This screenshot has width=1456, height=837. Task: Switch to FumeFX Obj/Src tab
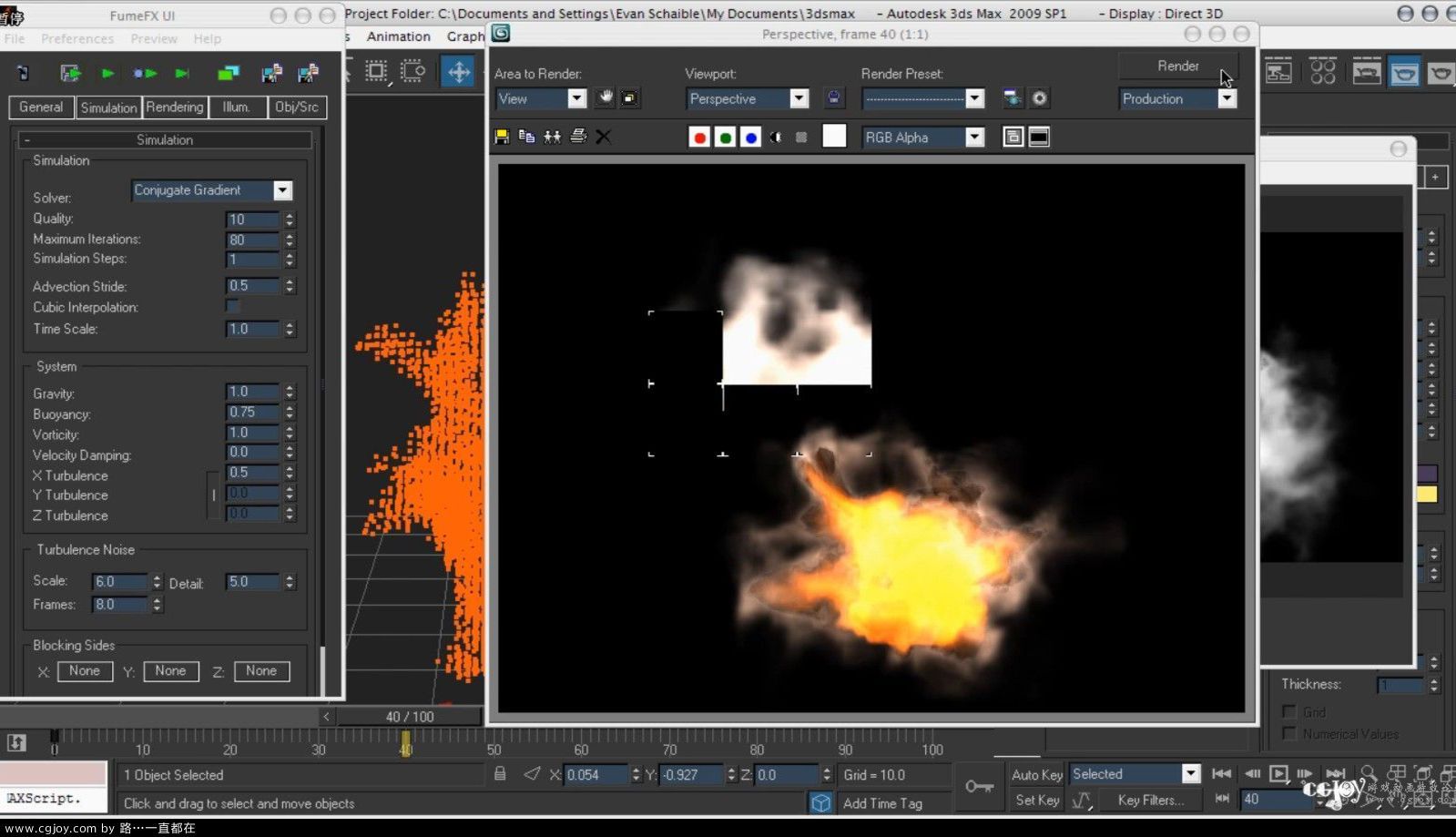pos(297,107)
